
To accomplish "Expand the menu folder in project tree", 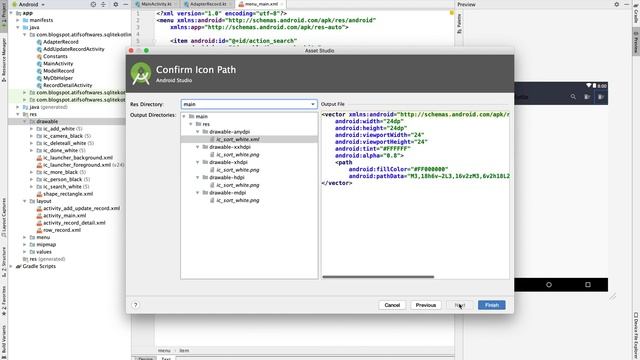I will 24,237.
